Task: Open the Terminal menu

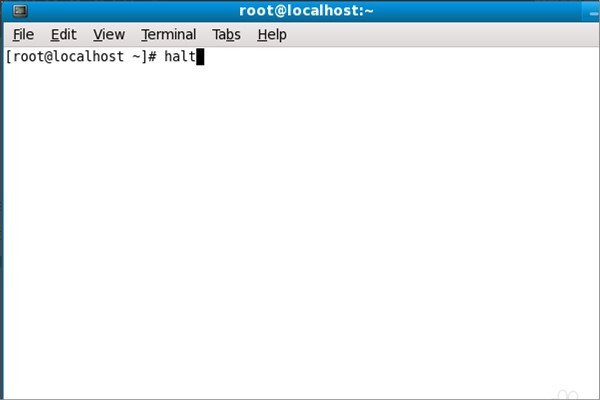Action: (169, 35)
